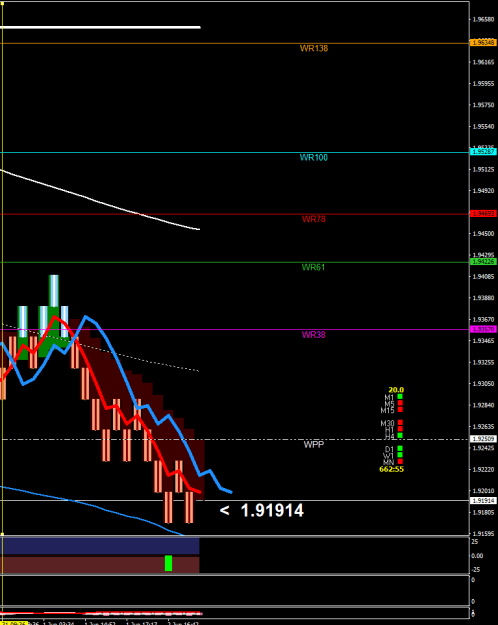The image size is (498, 625).
Task: Click the yellow 662:55 countdown timer text
Action: (392, 470)
